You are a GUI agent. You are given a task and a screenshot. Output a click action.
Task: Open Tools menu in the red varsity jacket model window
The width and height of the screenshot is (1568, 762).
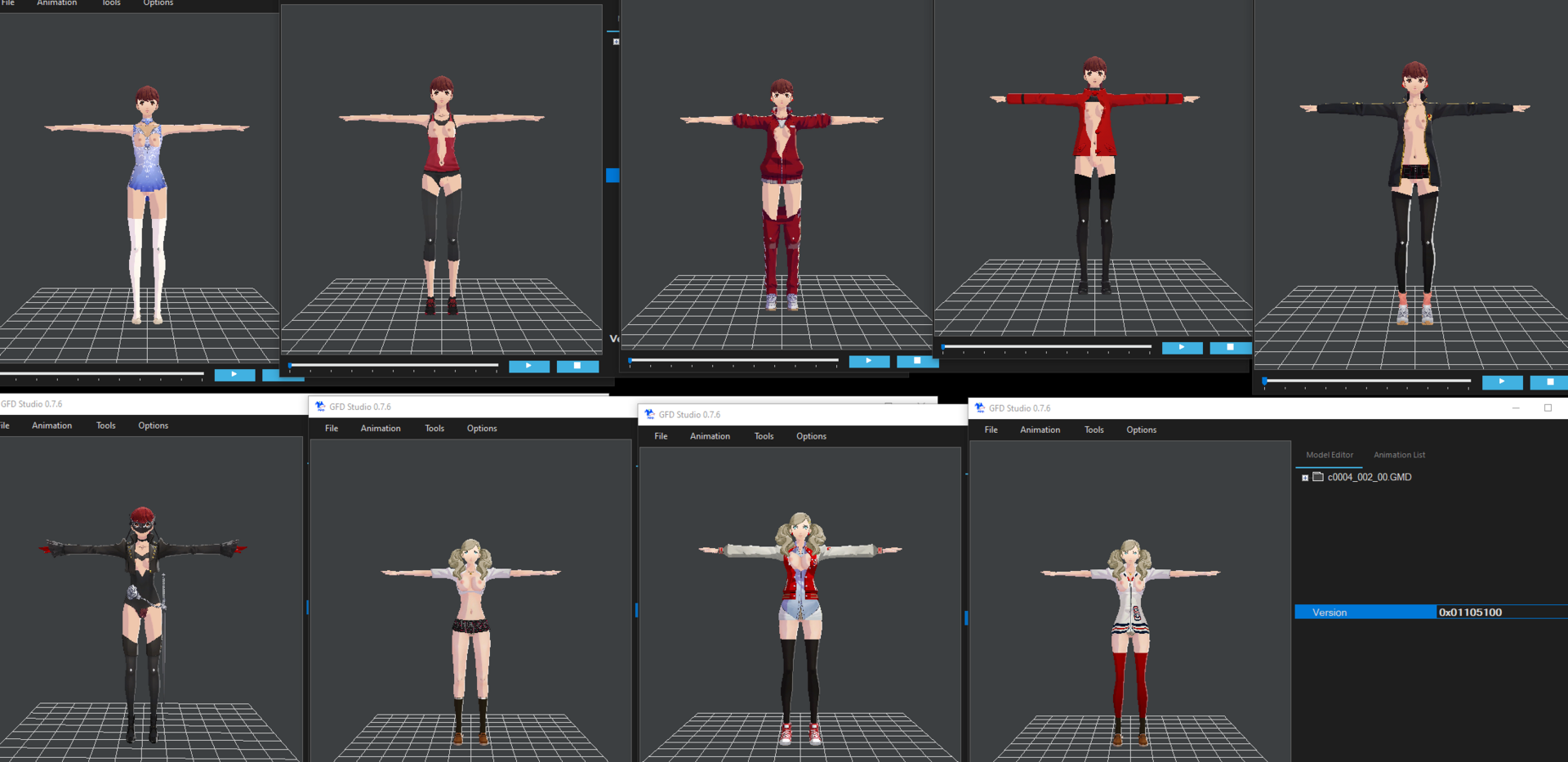tap(764, 436)
